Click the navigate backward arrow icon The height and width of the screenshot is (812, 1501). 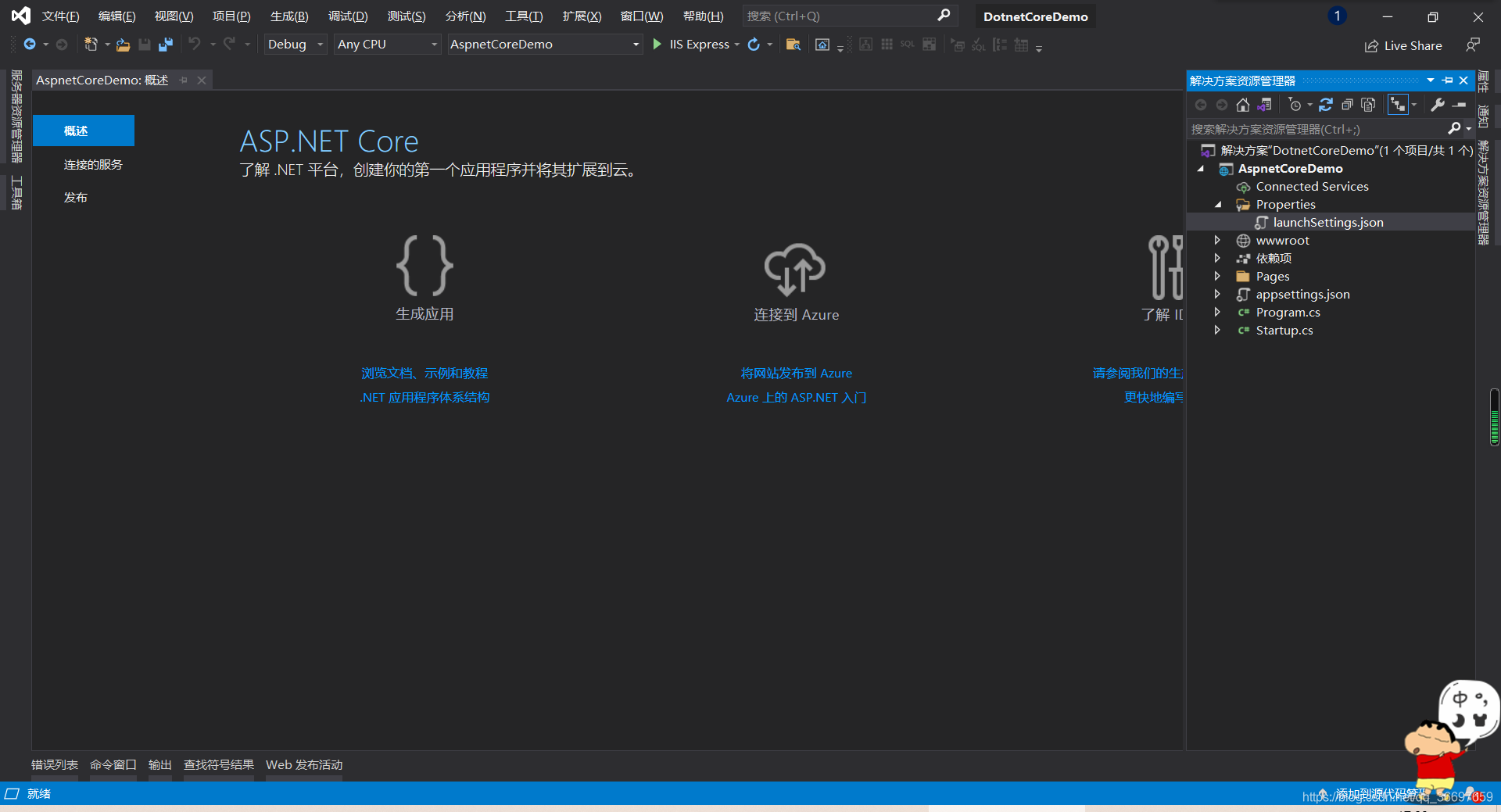click(x=30, y=45)
